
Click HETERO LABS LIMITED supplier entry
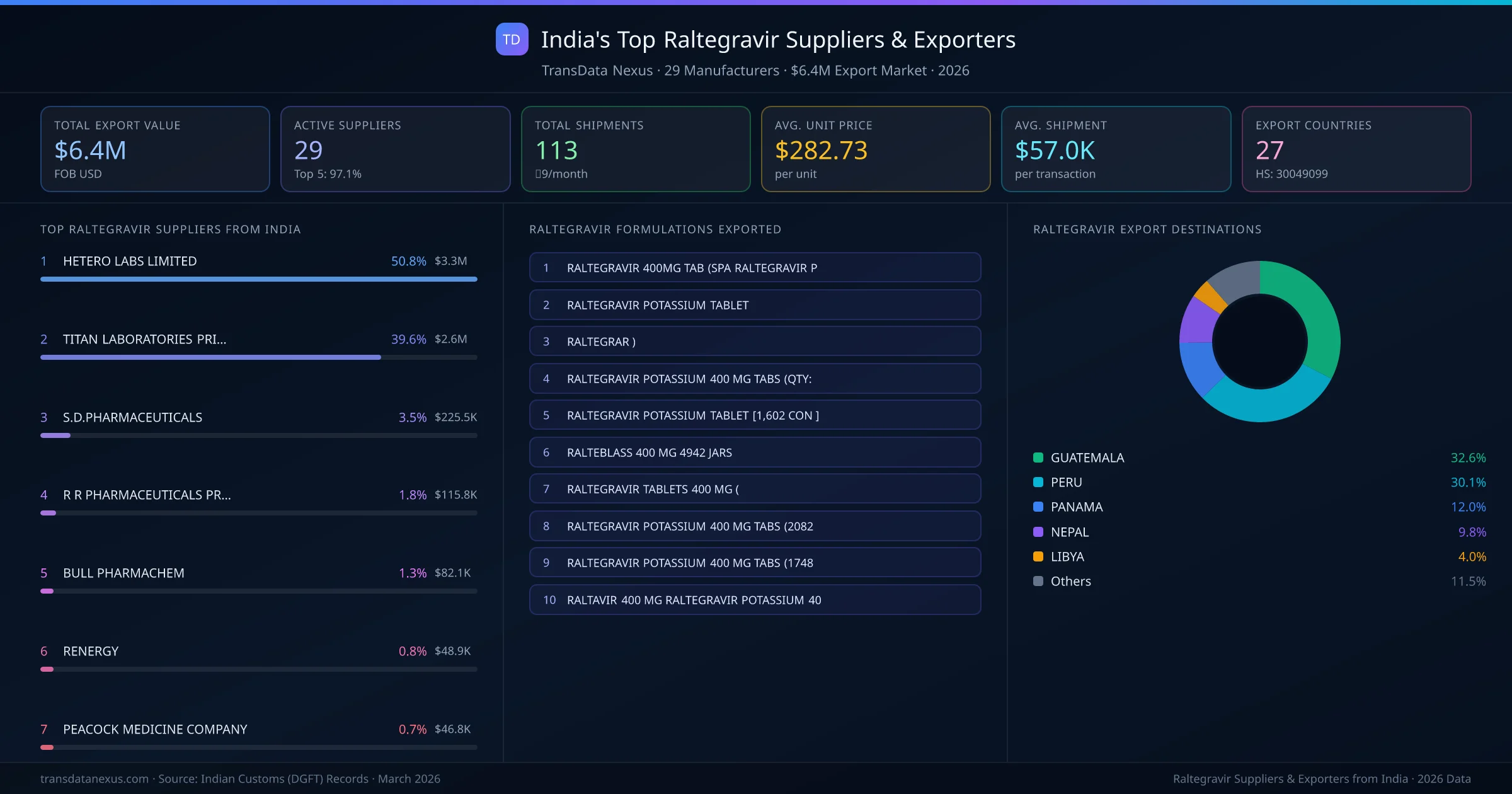point(129,260)
